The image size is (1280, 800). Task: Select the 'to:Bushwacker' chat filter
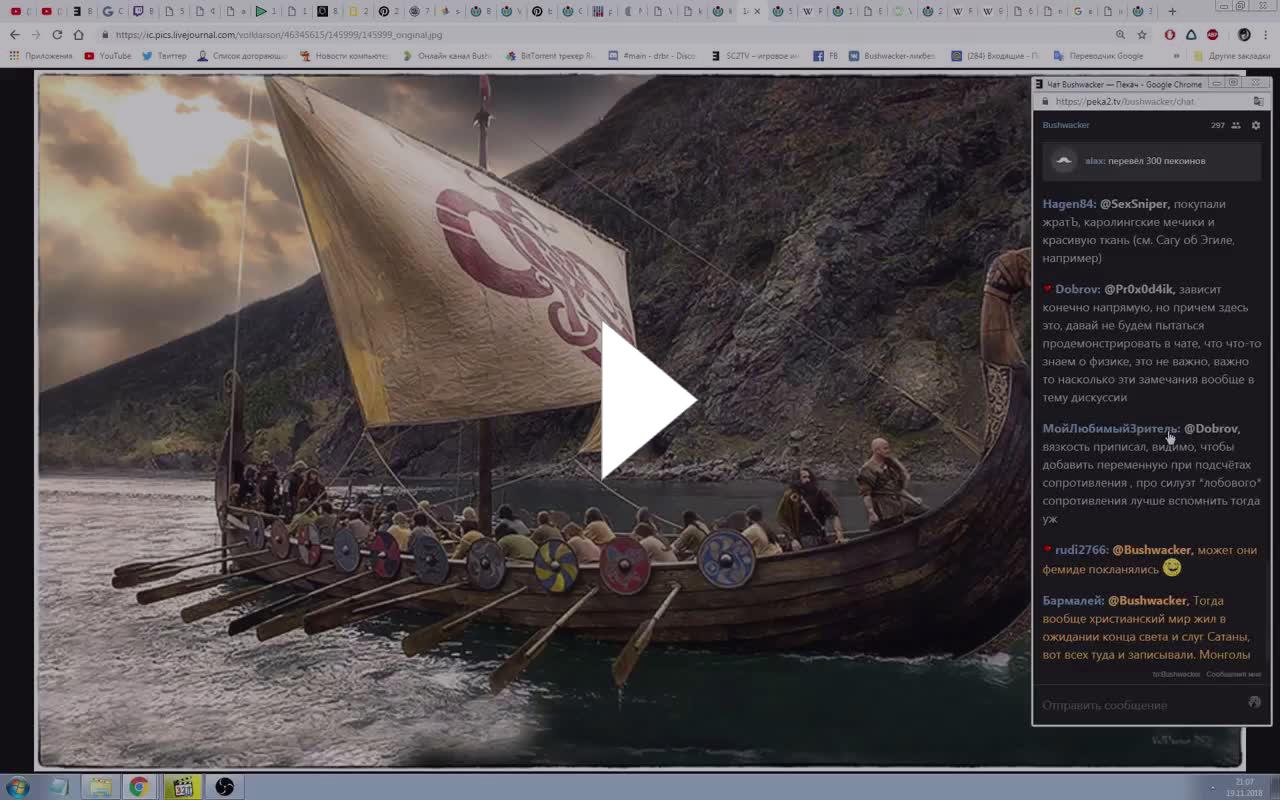click(1176, 674)
